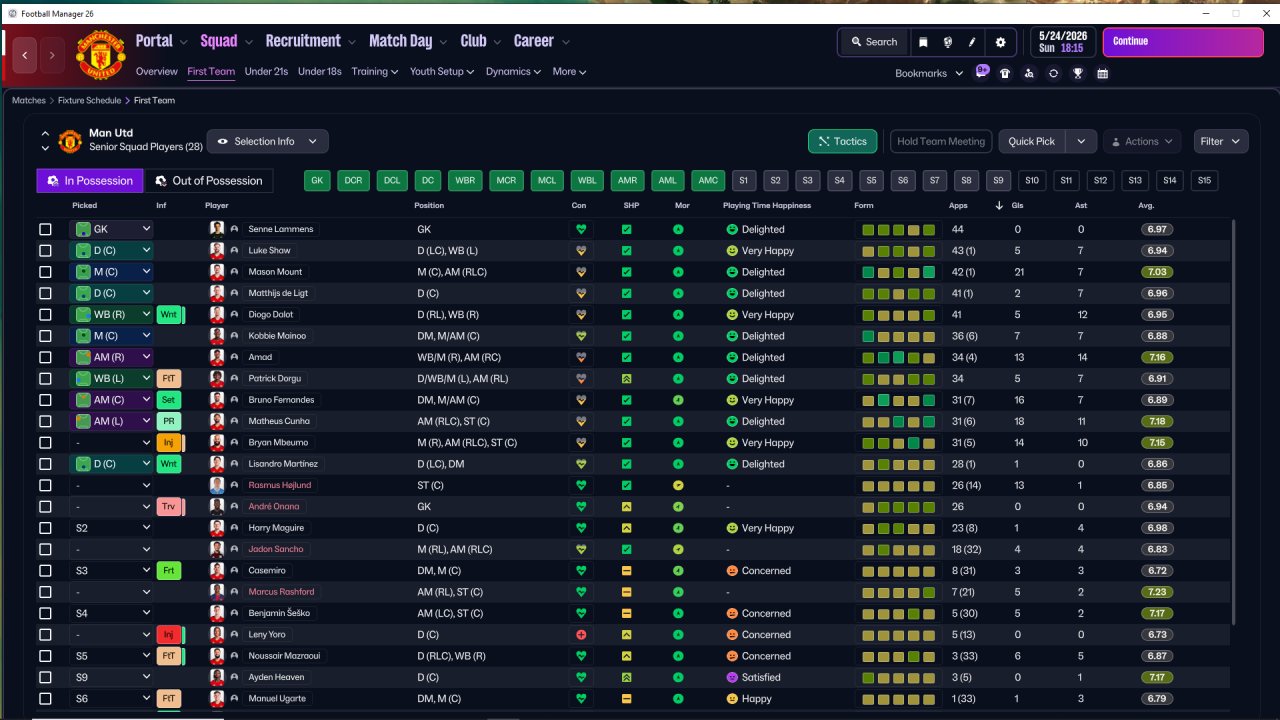Image resolution: width=1280 pixels, height=720 pixels.
Task: Tick the checkbox for Benjamin Šeško
Action: (x=45, y=614)
